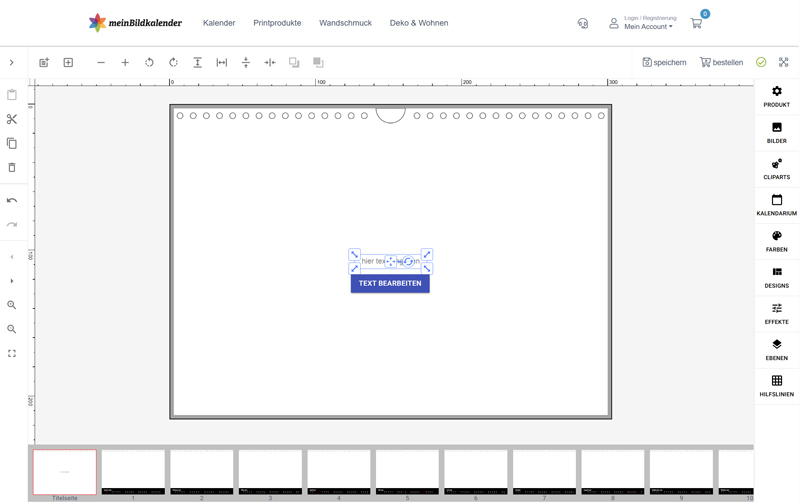Click the trash delete icon
This screenshot has height=502, width=800.
click(12, 168)
